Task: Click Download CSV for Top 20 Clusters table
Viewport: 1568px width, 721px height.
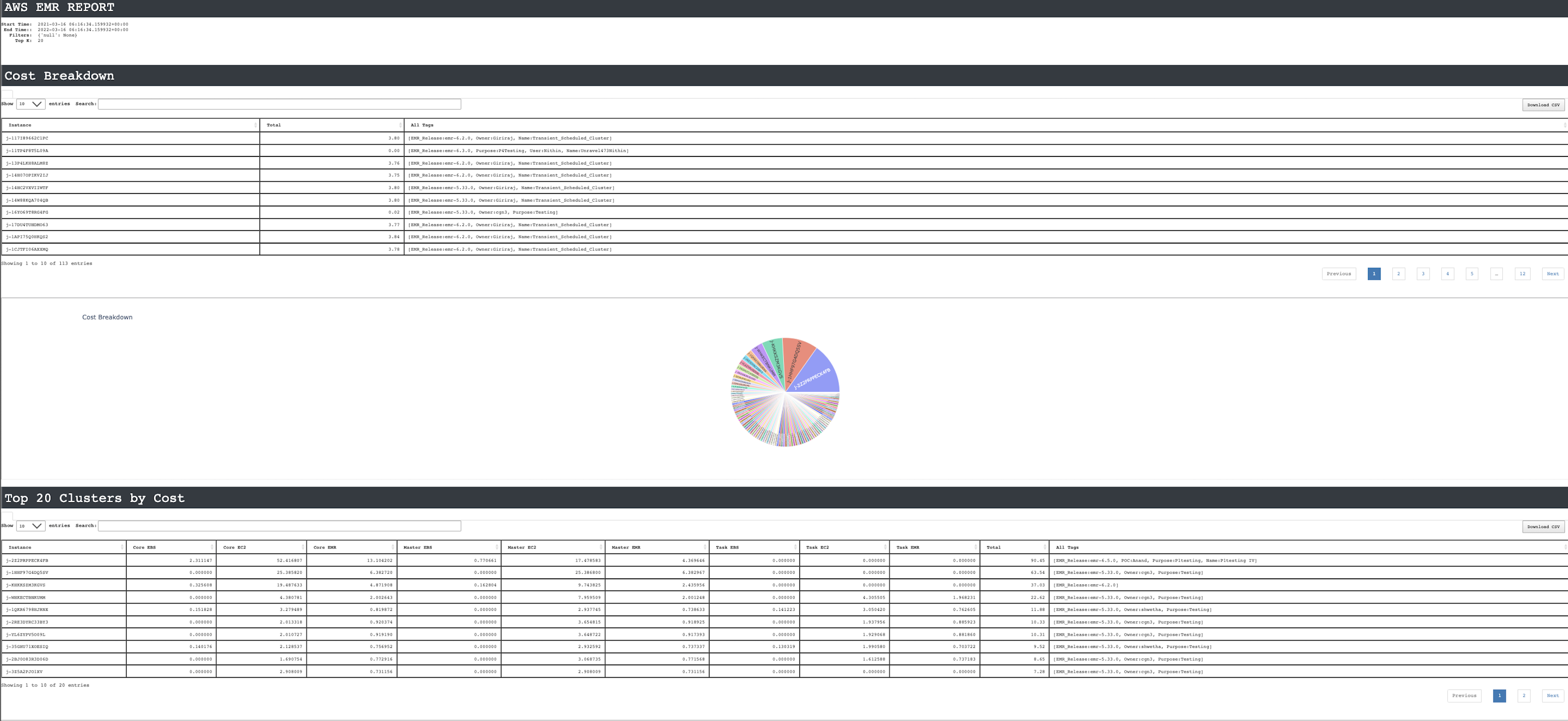Action: point(1543,527)
